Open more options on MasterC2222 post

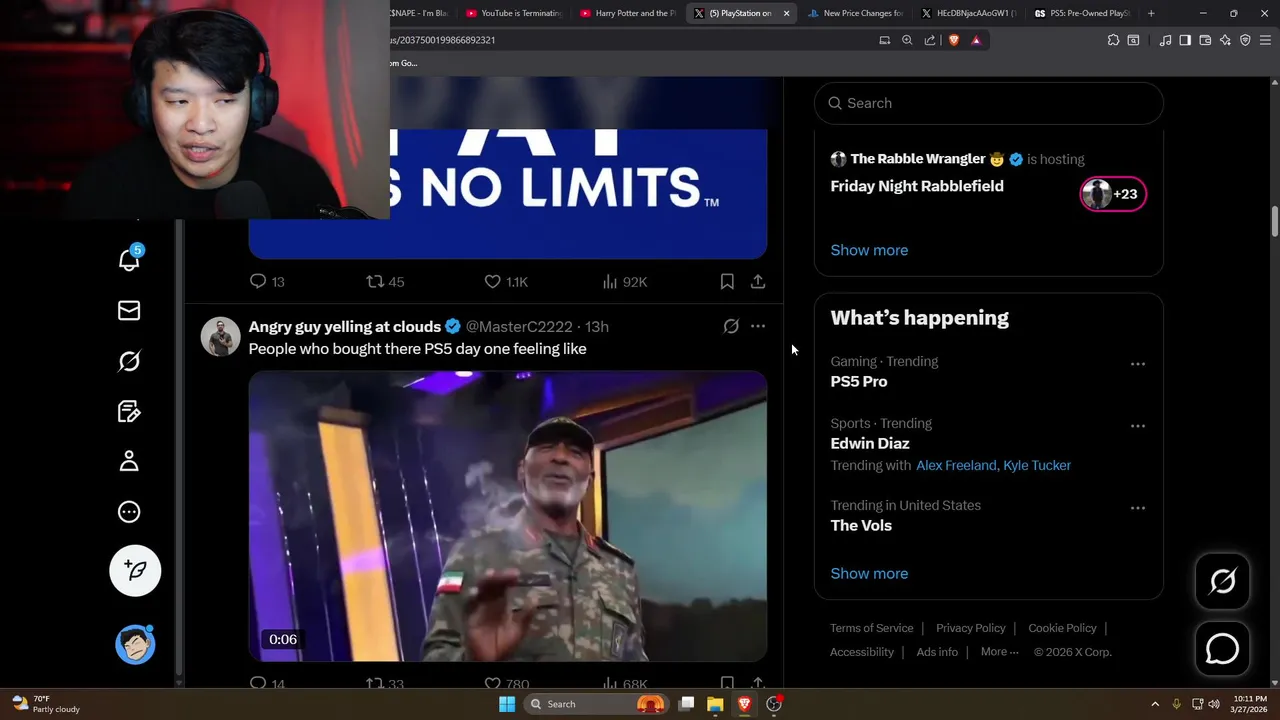758,326
